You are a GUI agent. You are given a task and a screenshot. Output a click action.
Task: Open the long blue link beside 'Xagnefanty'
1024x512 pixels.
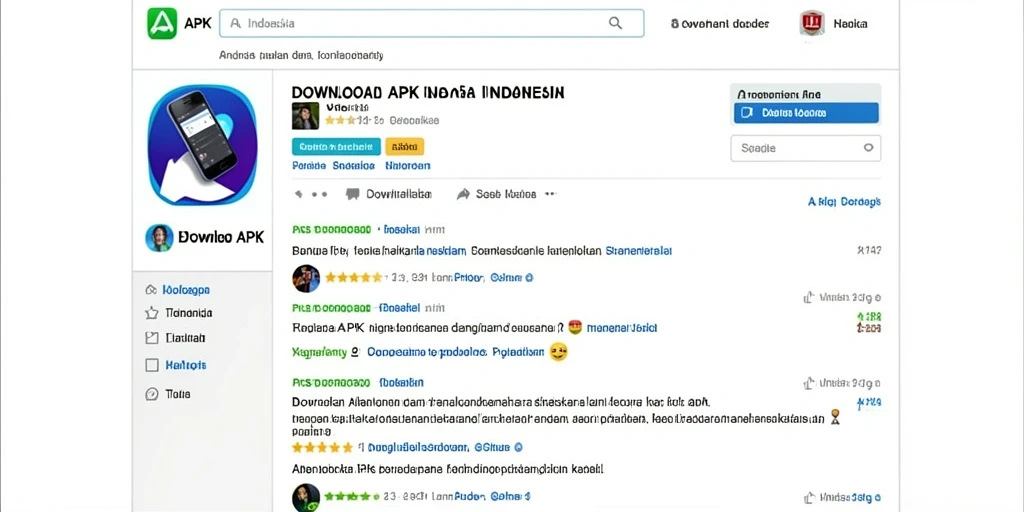point(456,353)
